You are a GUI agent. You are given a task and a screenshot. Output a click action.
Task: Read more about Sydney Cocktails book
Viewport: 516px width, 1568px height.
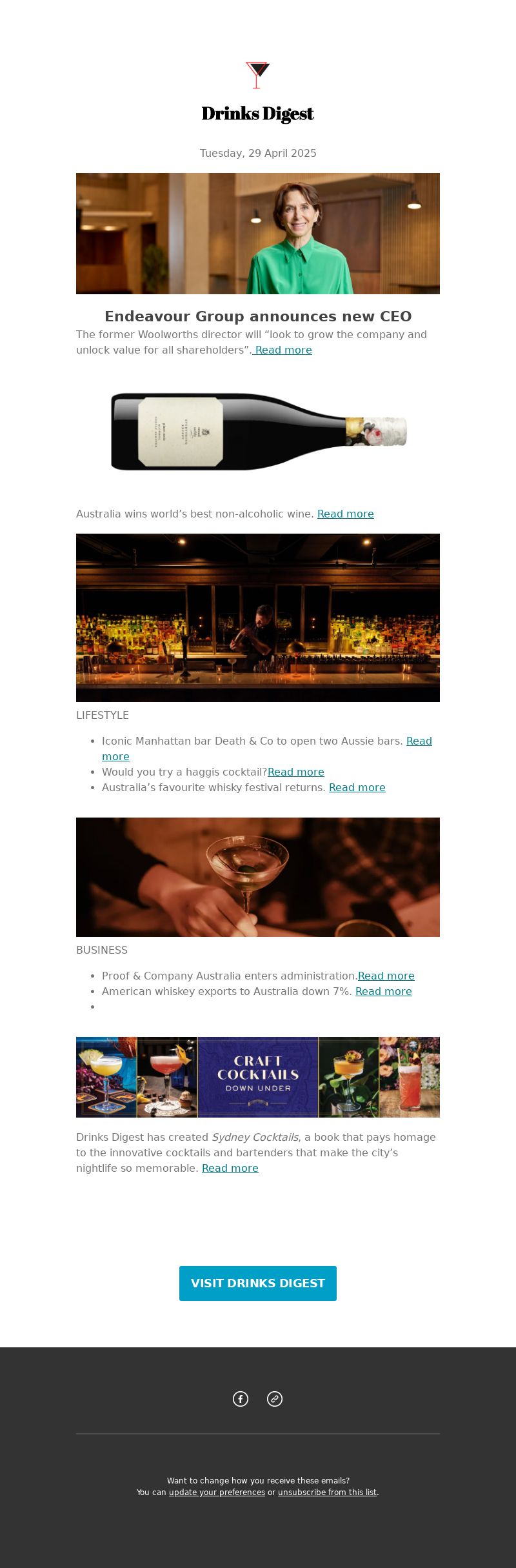pos(230,1168)
